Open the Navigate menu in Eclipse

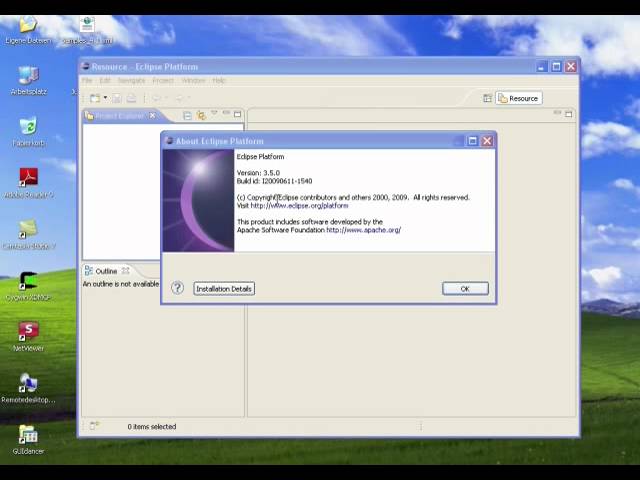pos(131,80)
